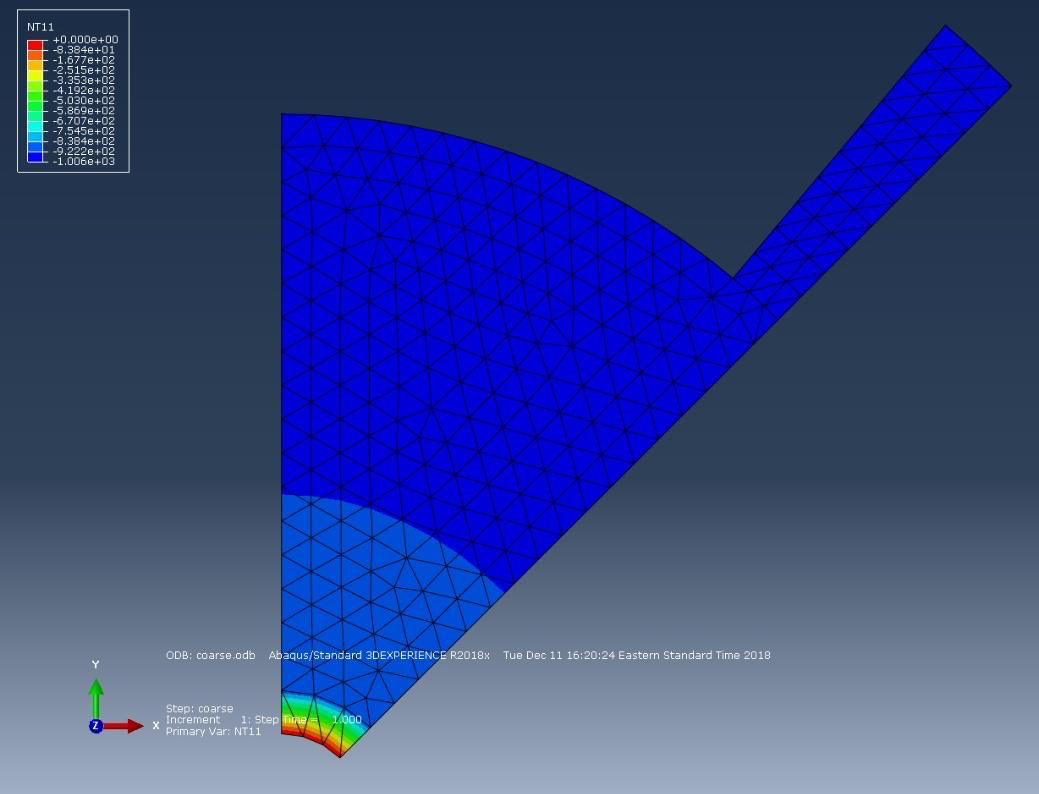Click the red X-axis arrow of the view triad

(120, 723)
